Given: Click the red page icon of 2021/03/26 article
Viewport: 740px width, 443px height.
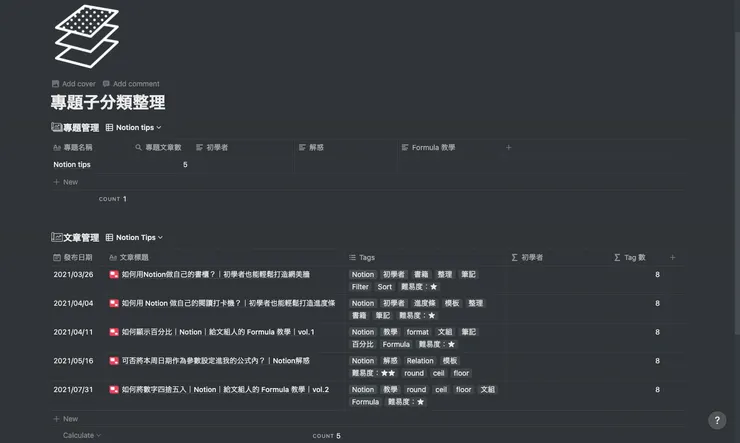Looking at the screenshot, I should click(114, 275).
